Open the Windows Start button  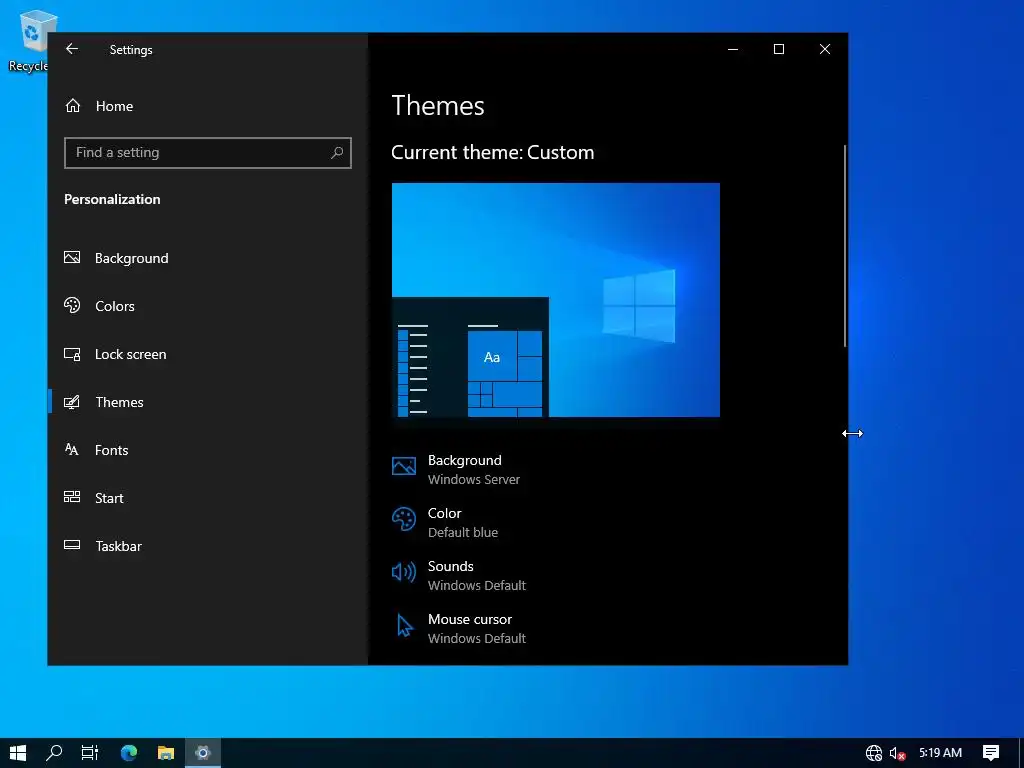point(18,753)
